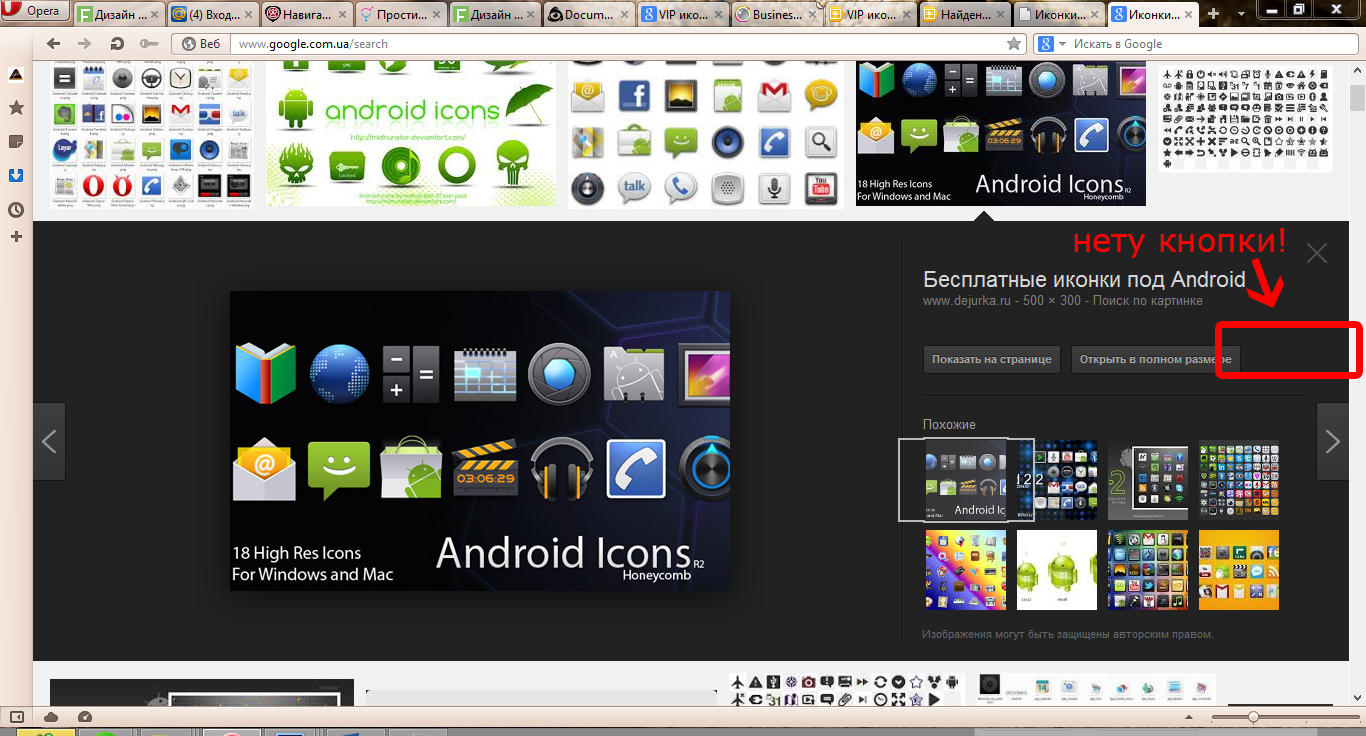Open the green android icons logo result
Image resolution: width=1366 pixels, height=736 pixels.
tap(411, 134)
